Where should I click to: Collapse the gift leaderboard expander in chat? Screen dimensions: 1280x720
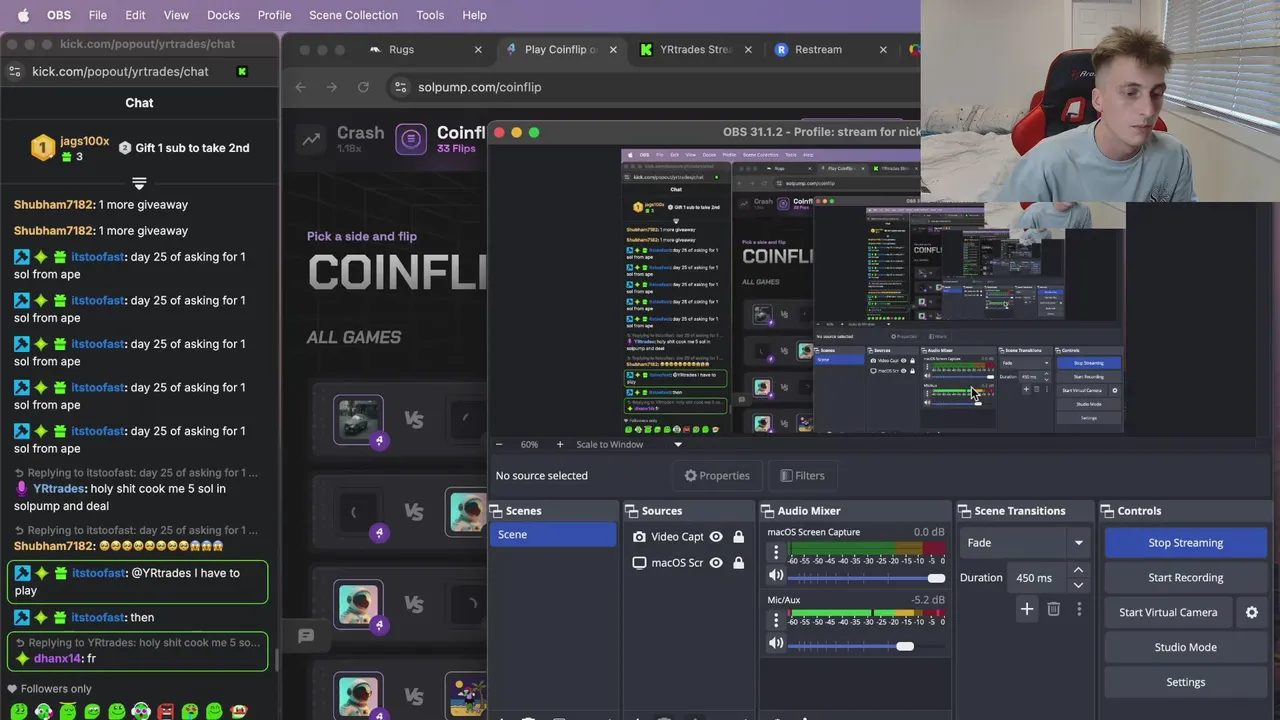pos(139,183)
